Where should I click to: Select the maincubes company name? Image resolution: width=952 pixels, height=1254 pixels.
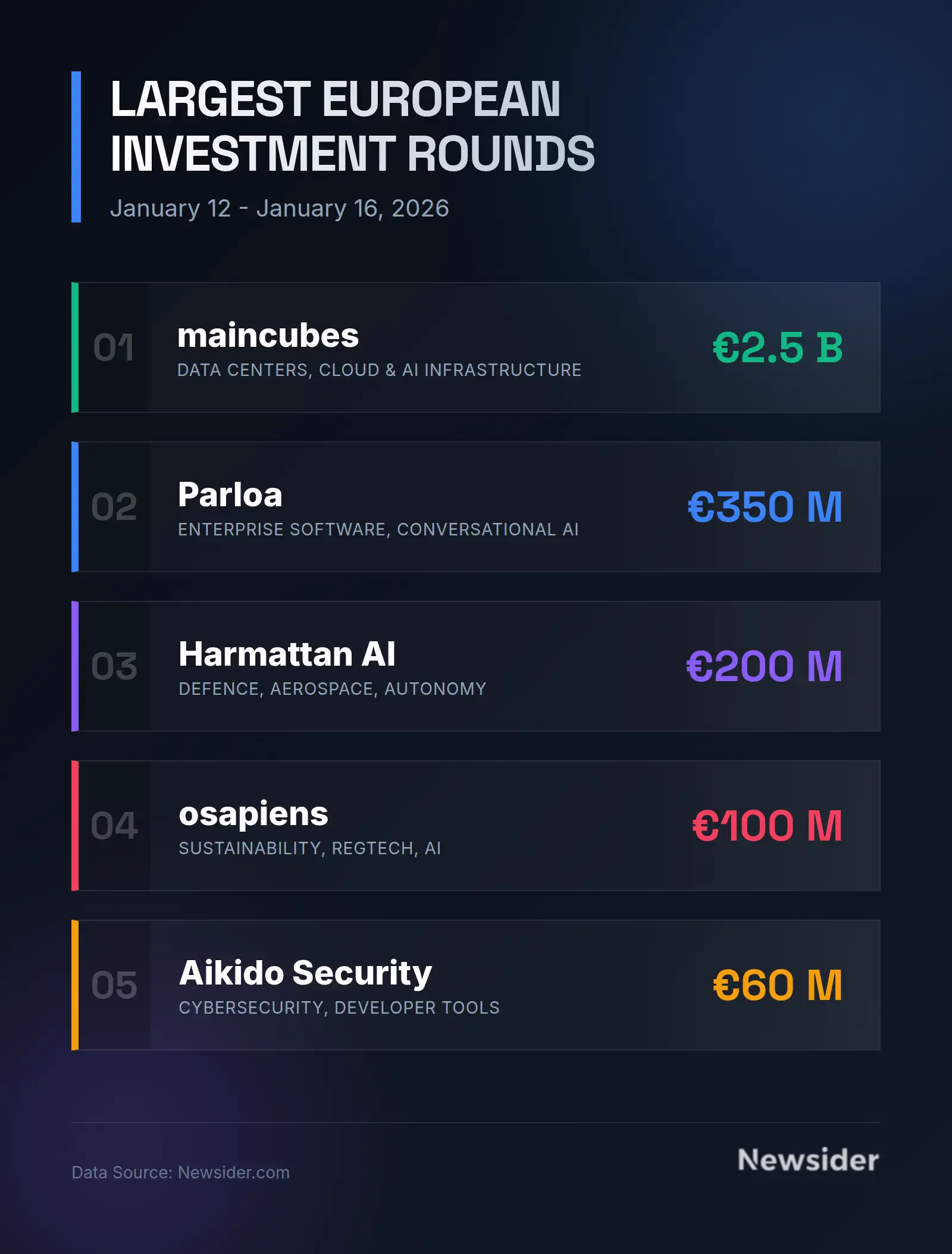268,336
